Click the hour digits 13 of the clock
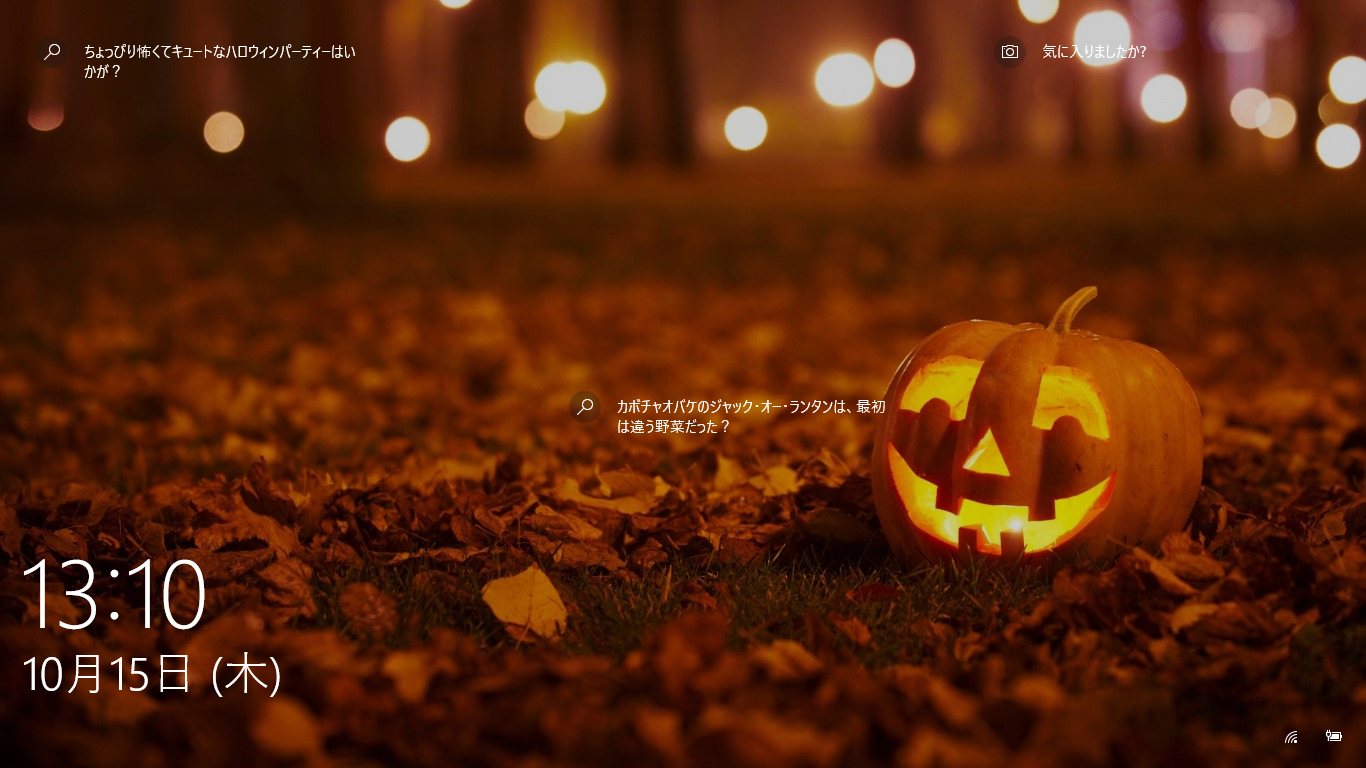1366x768 pixels. click(x=62, y=596)
